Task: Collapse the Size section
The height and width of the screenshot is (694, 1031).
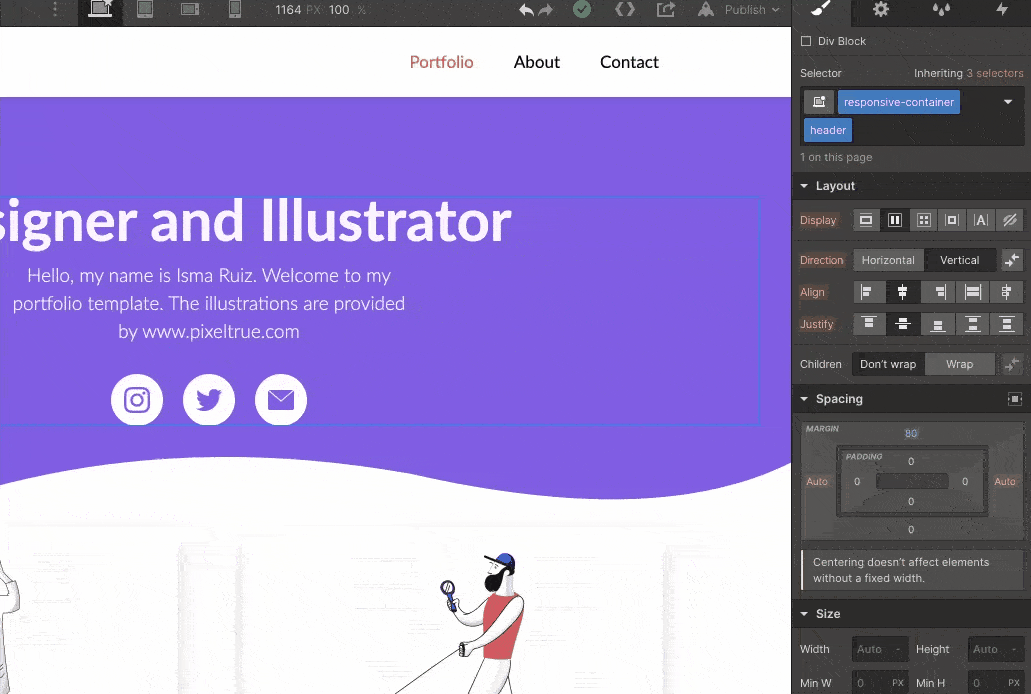Action: point(804,614)
